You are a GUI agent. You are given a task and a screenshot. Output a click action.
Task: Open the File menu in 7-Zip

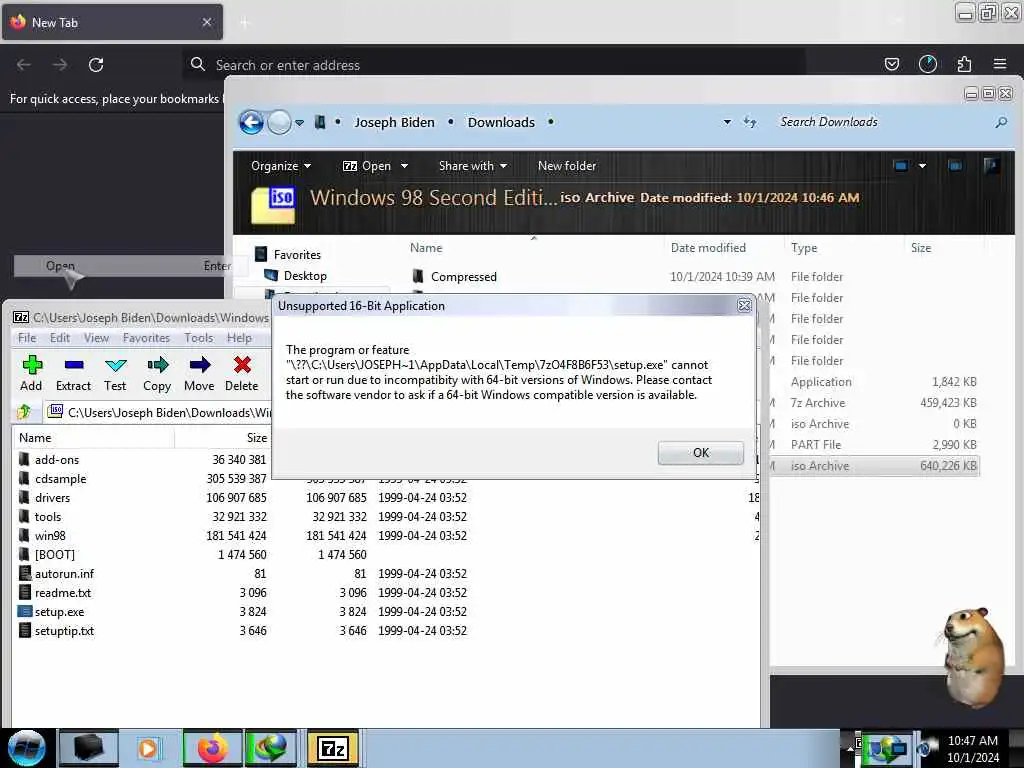(27, 338)
